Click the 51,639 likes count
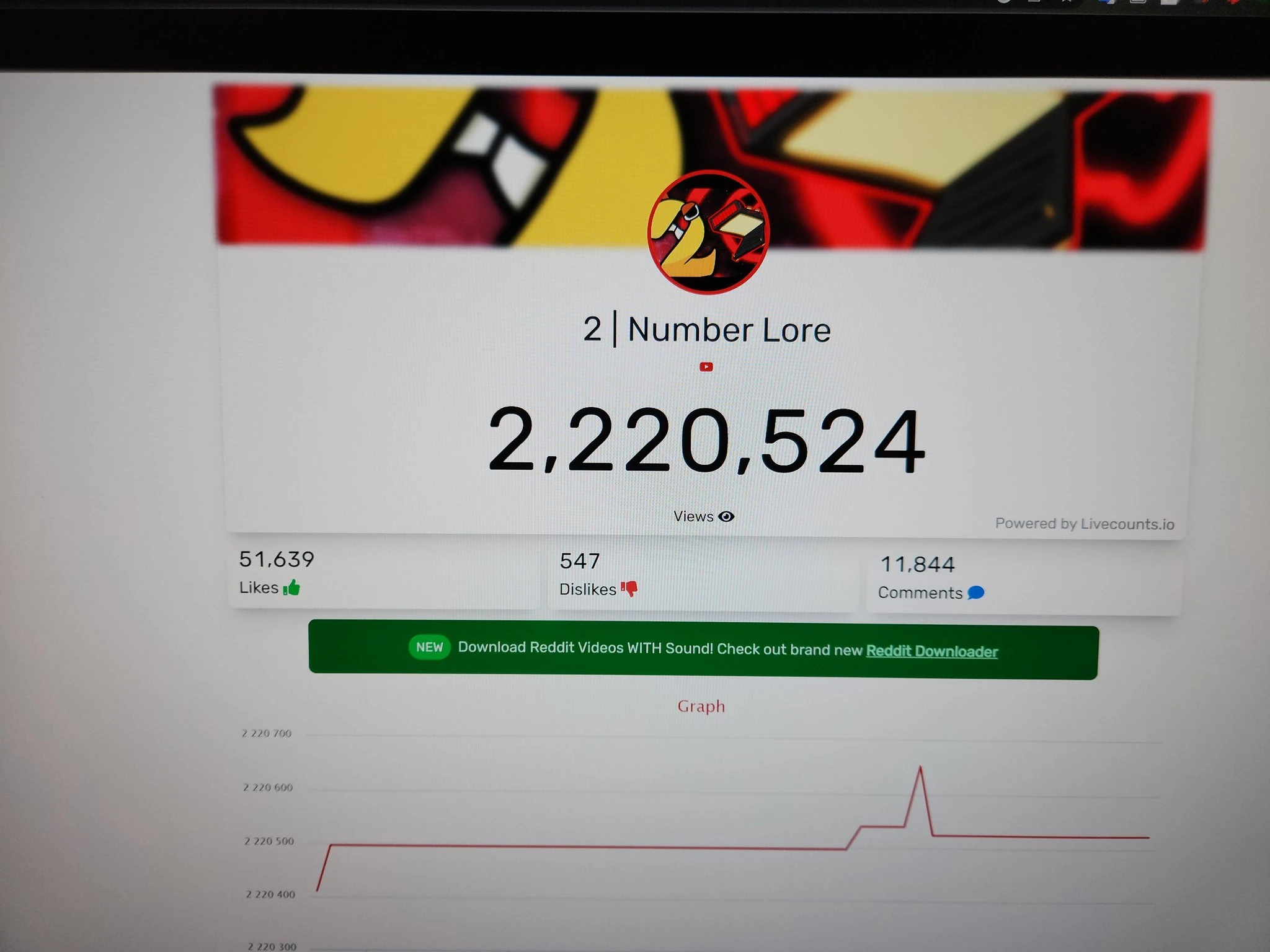The image size is (1270, 952). click(x=277, y=559)
